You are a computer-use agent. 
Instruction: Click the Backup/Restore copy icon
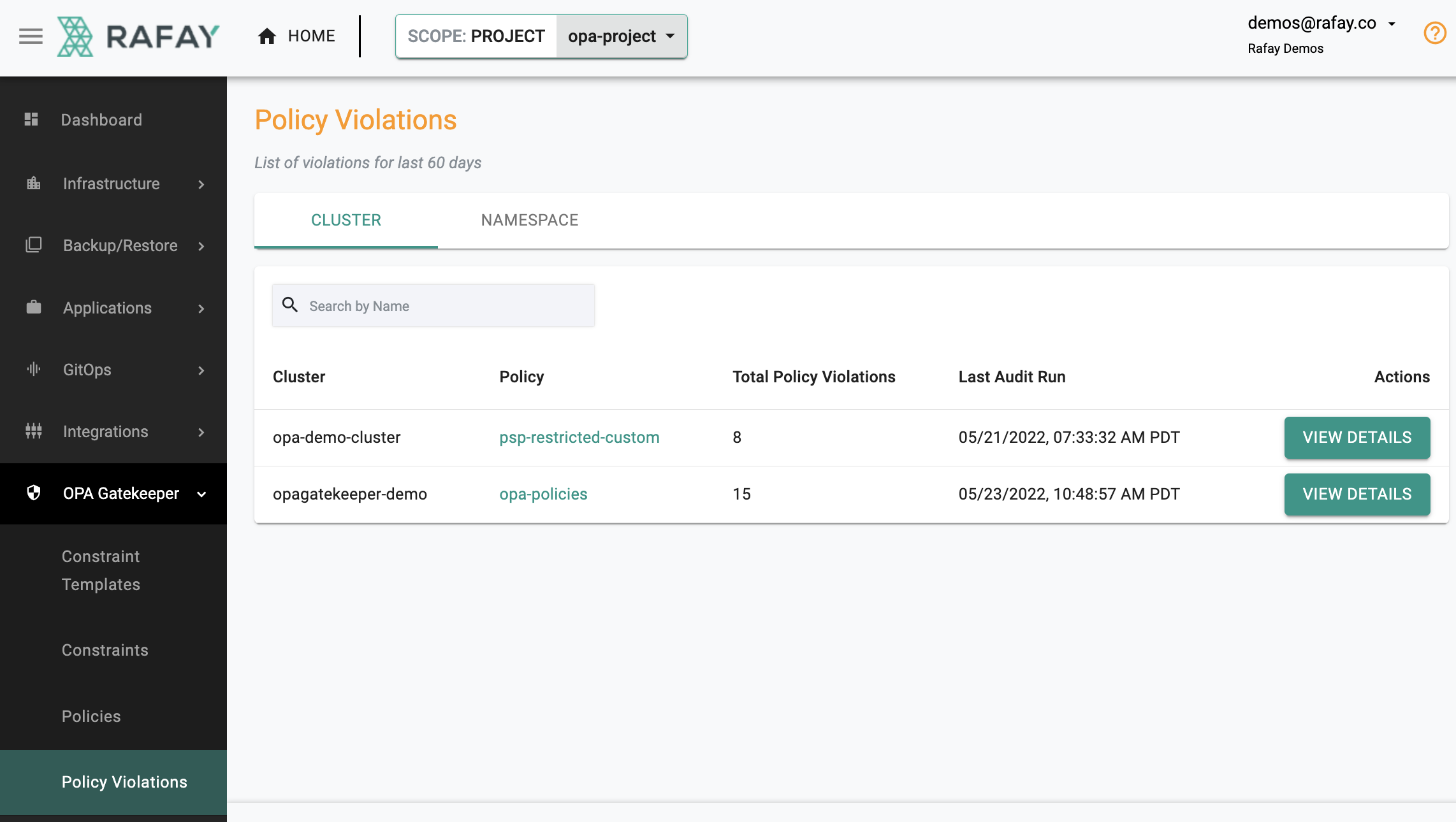[x=34, y=245]
